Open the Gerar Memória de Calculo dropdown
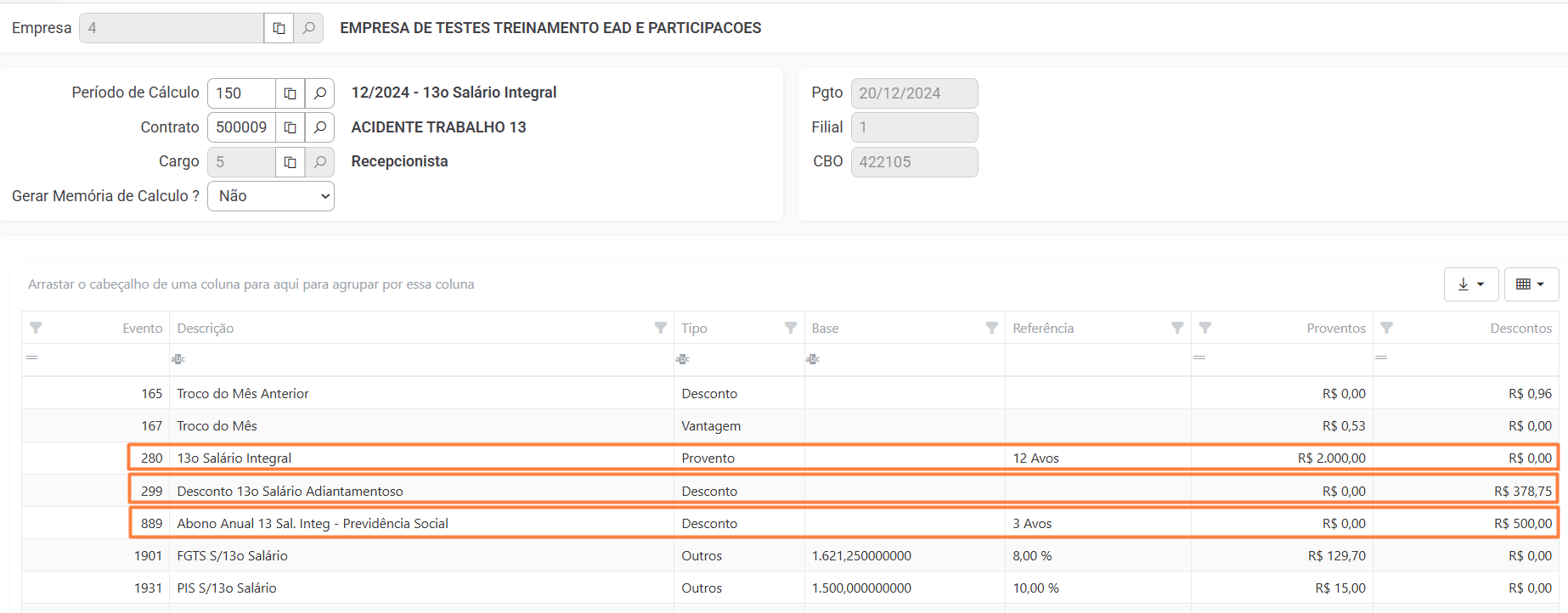Viewport: 1568px width, 613px height. click(271, 196)
